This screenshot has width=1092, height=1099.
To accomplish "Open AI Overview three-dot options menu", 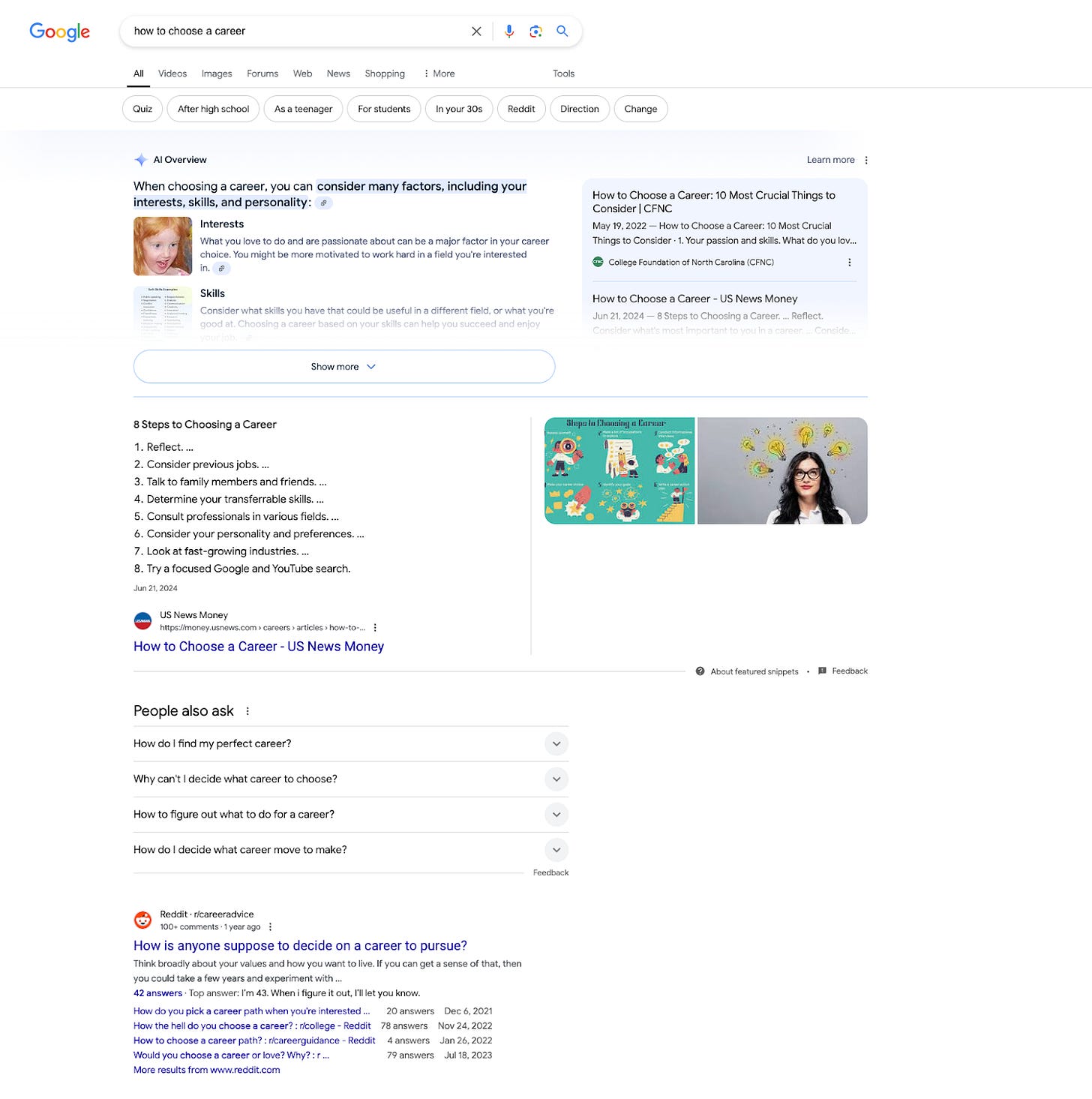I will click(866, 160).
